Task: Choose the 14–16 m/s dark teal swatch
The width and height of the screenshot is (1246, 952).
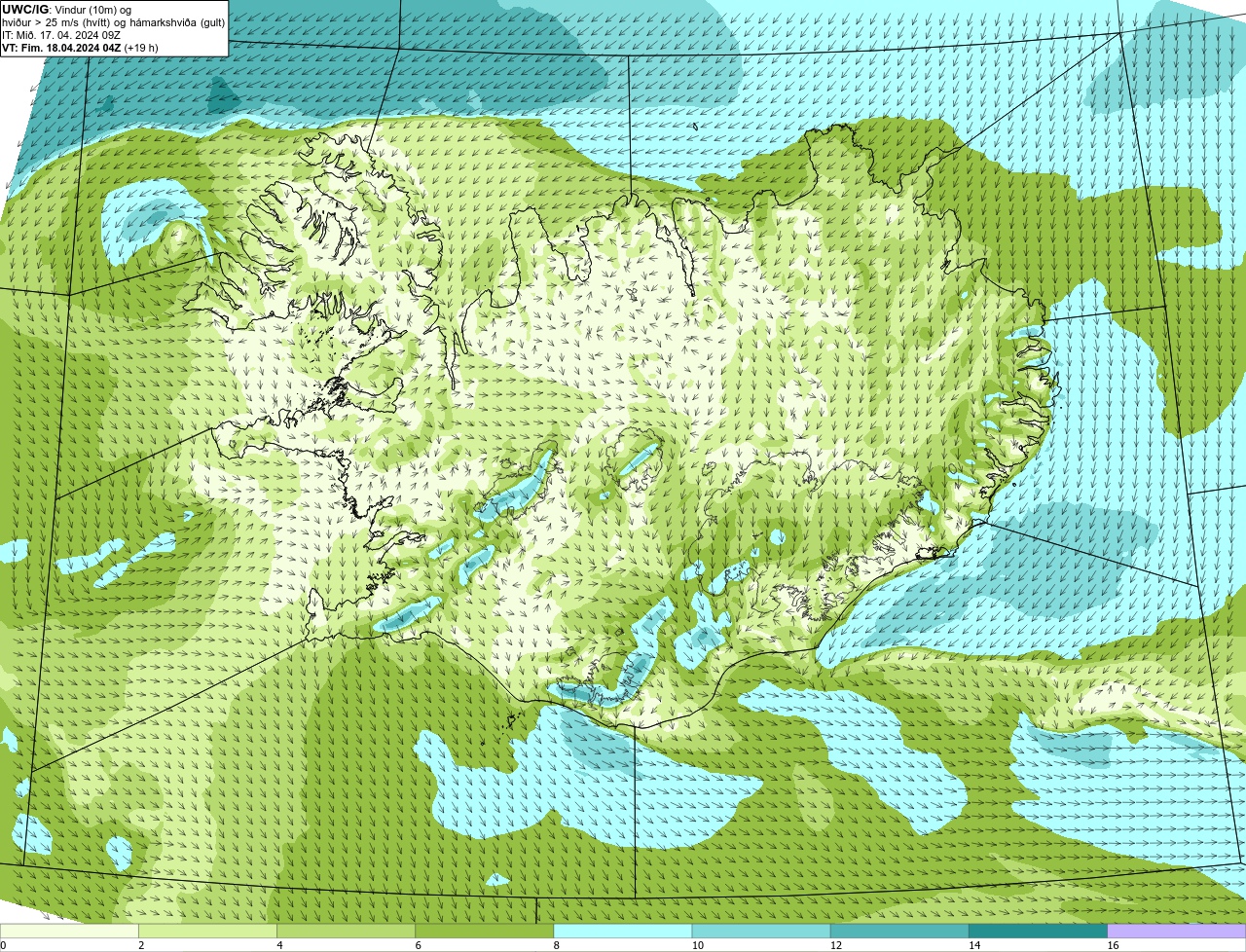Action: click(x=1039, y=931)
